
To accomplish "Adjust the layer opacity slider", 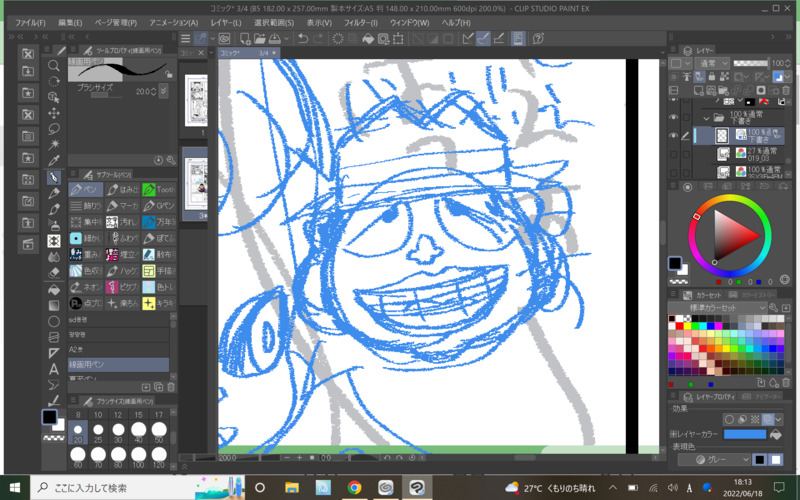I will click(750, 63).
